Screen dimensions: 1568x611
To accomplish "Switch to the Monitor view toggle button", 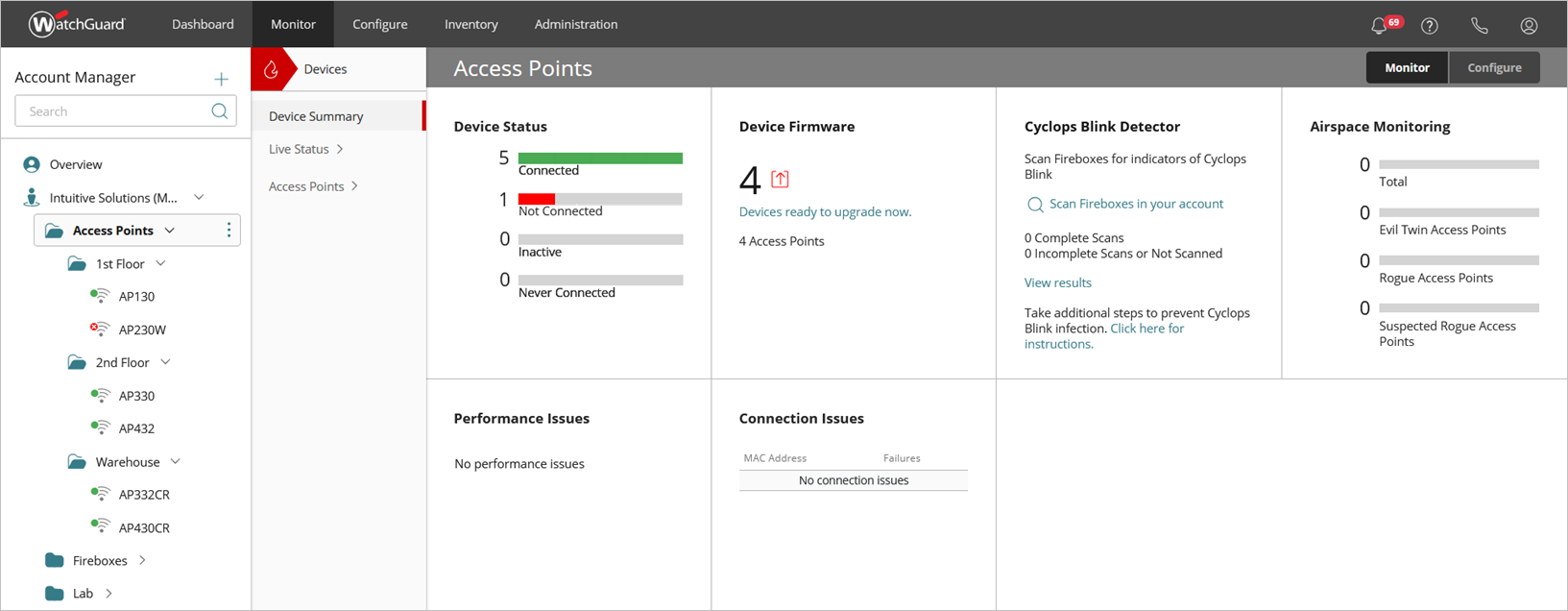I will 1407,68.
